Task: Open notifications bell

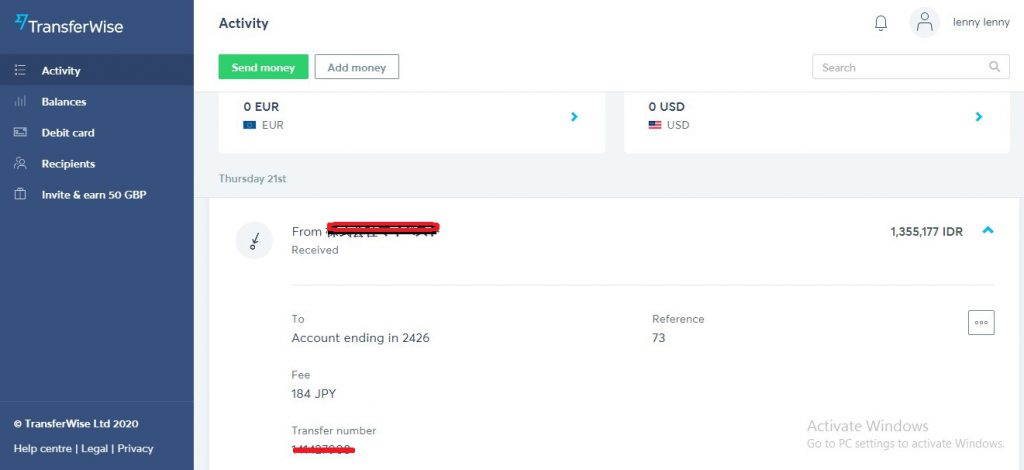Action: 881,23
